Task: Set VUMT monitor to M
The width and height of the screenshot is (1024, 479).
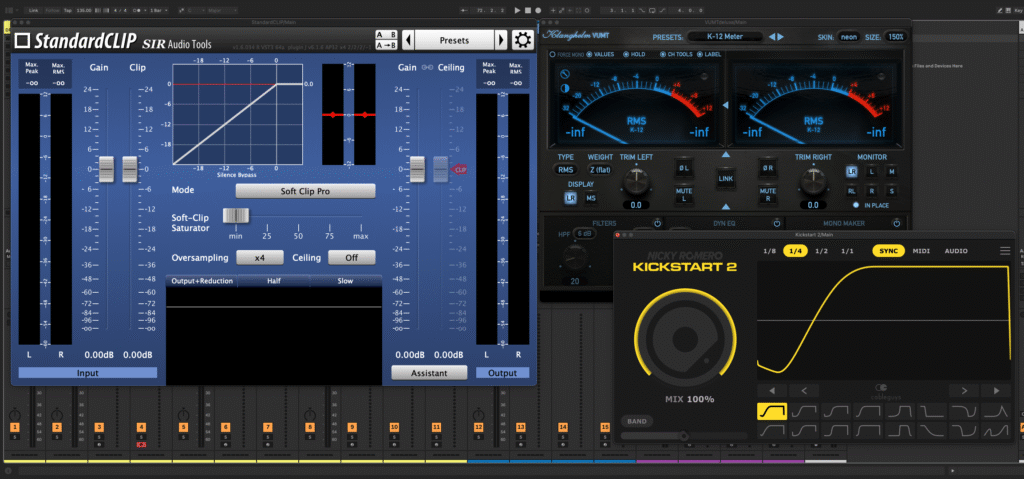Action: (x=891, y=171)
